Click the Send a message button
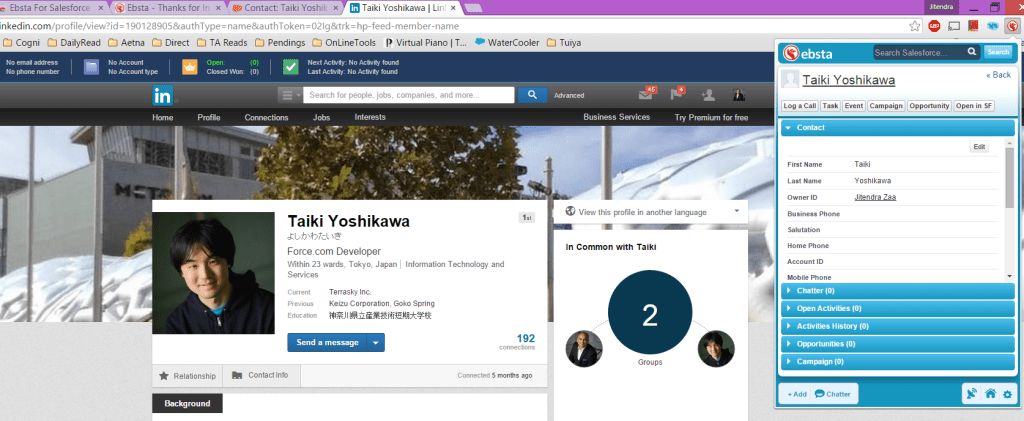Viewport: 1024px width, 421px height. tap(327, 343)
